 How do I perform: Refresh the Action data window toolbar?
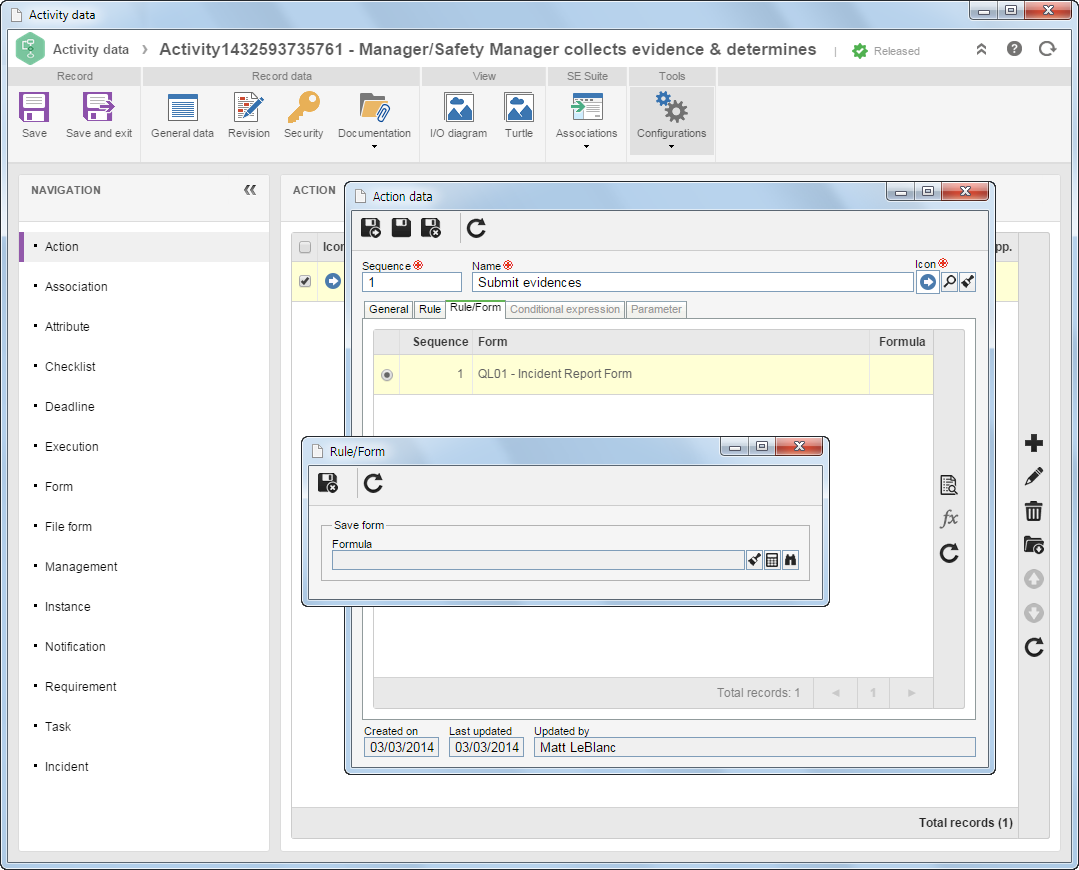tap(476, 228)
